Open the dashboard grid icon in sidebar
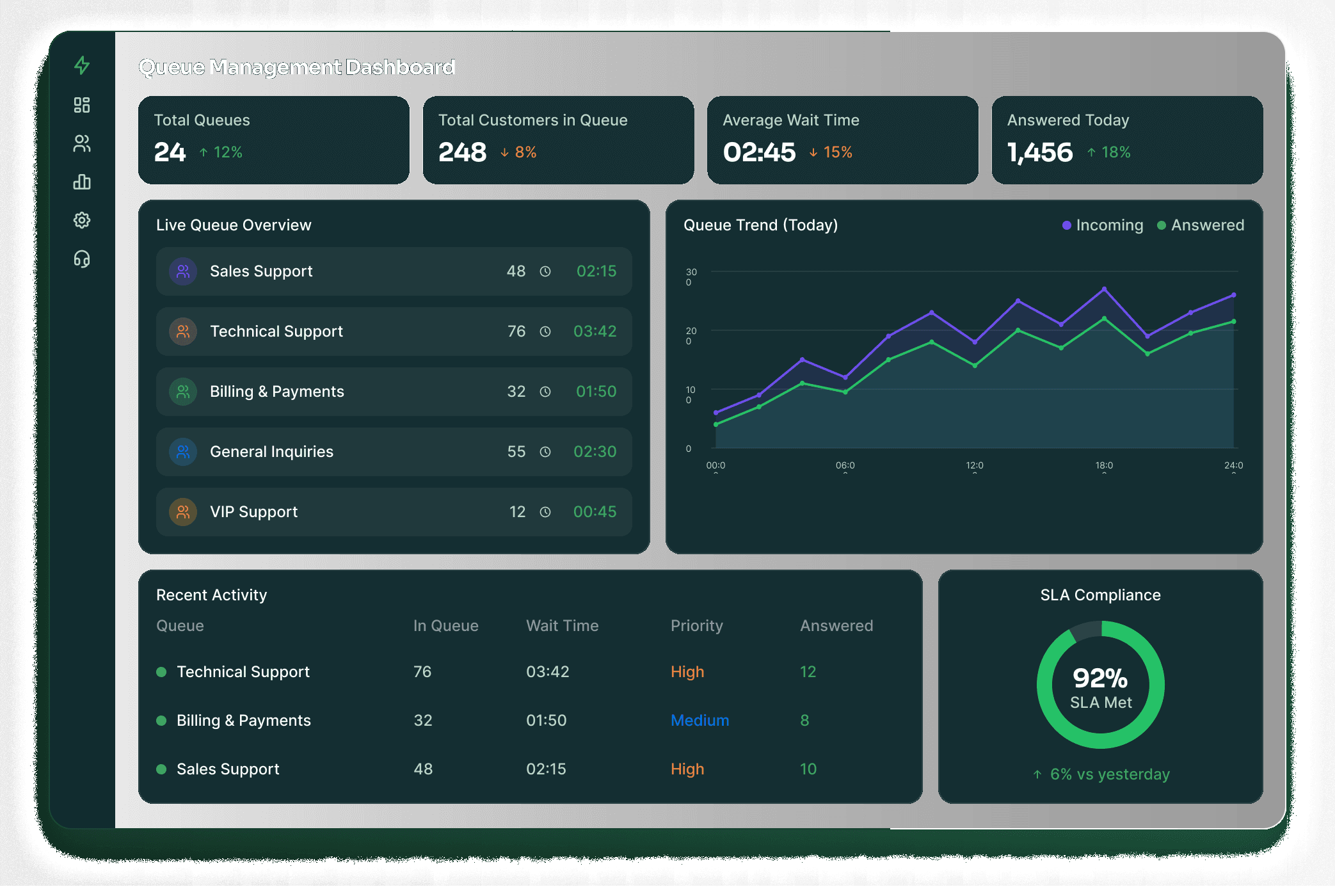 pyautogui.click(x=82, y=105)
